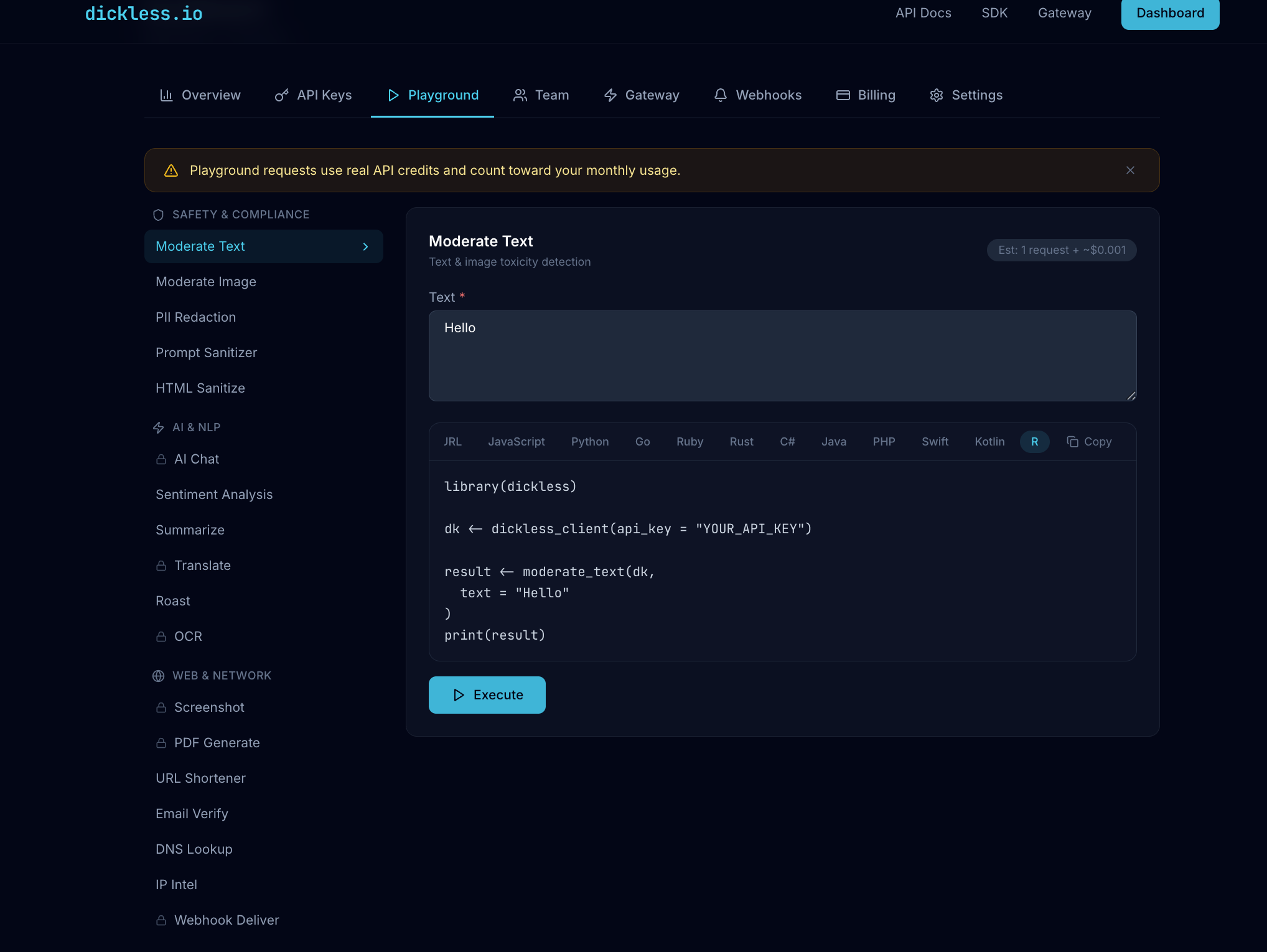Click the lock icon next to AI Chat
1267x952 pixels.
[x=161, y=459]
